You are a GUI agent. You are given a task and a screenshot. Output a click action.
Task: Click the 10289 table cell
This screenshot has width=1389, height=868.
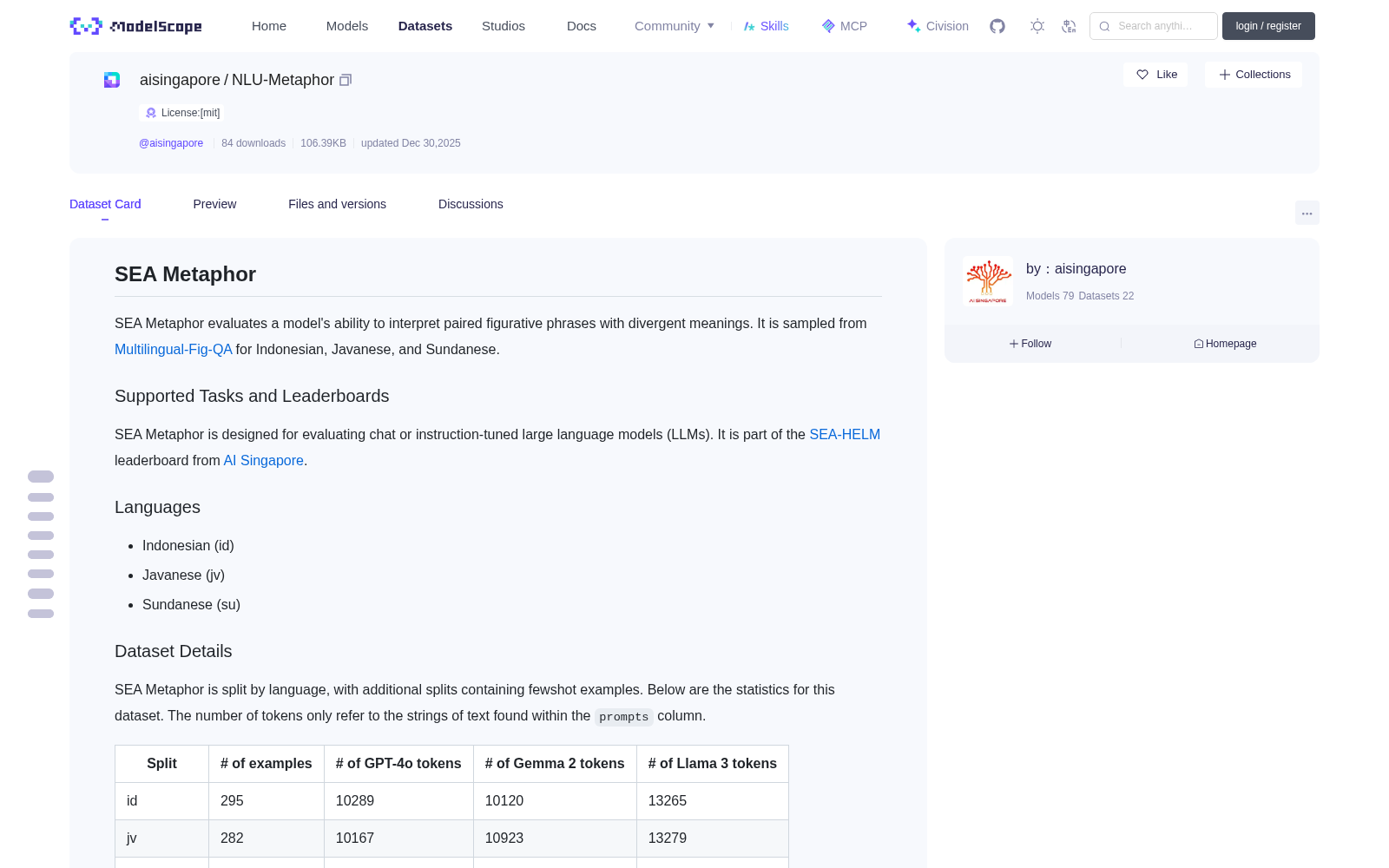pos(398,801)
